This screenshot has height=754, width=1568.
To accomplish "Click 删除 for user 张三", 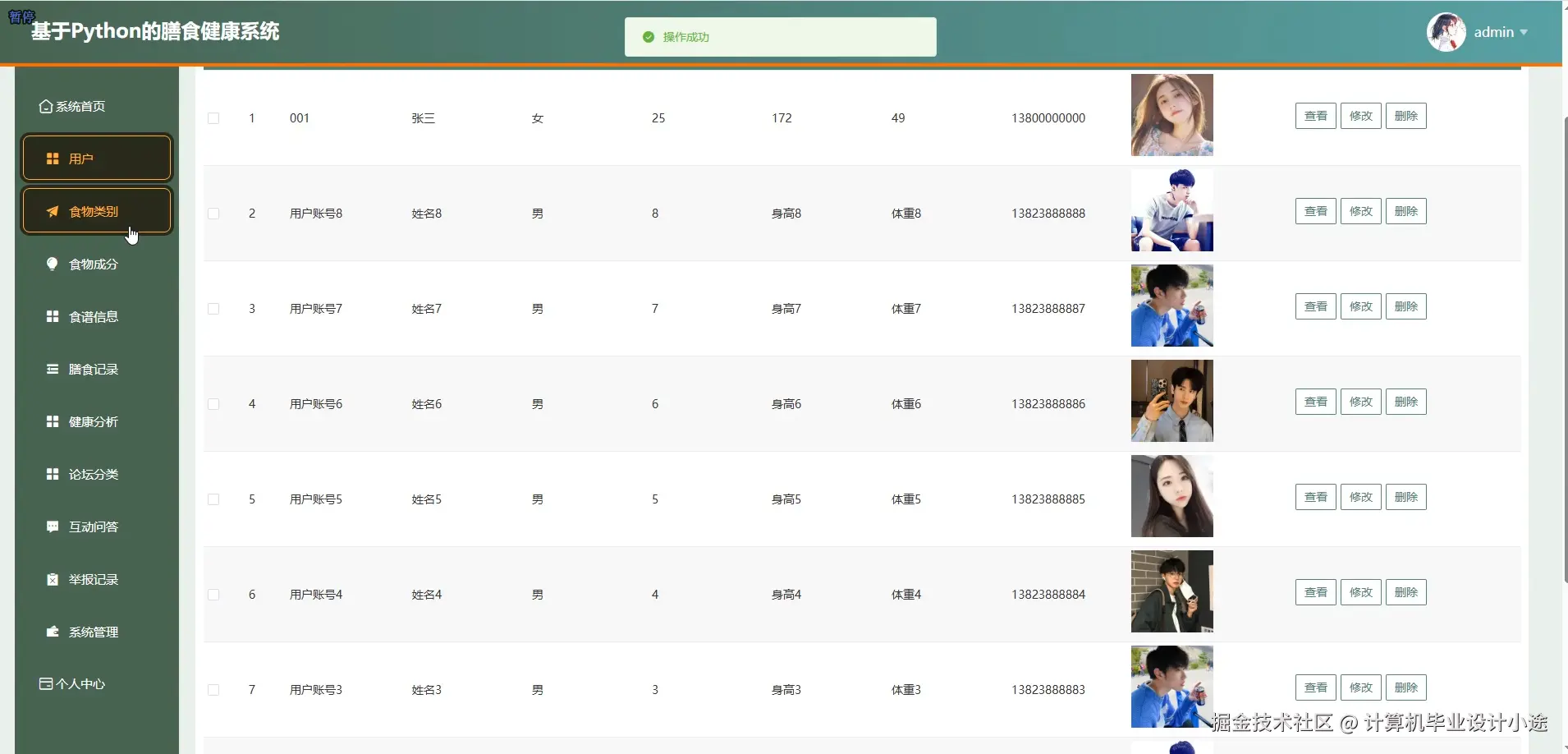I will click(1406, 116).
